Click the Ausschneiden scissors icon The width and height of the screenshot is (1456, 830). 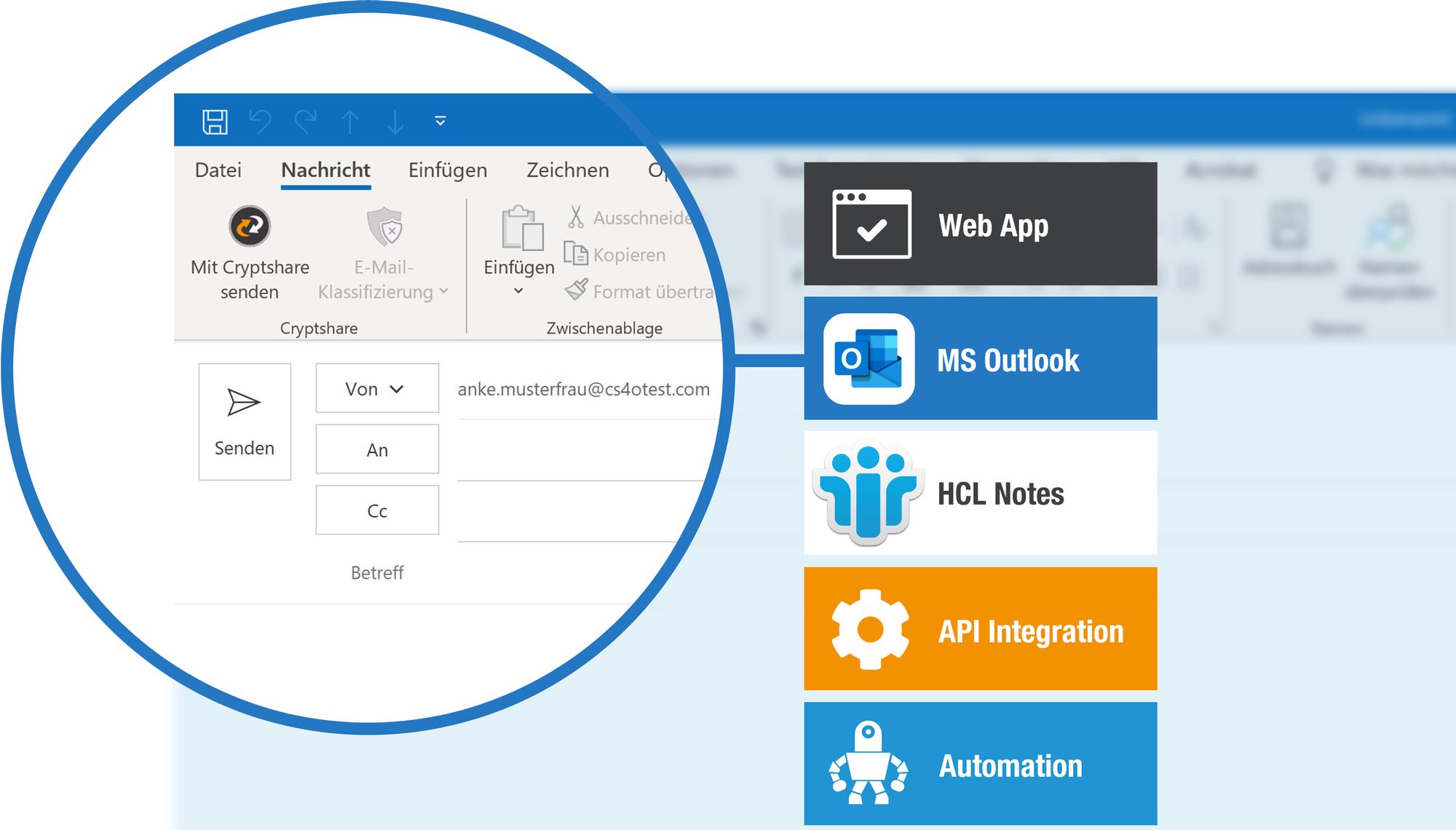tap(576, 216)
